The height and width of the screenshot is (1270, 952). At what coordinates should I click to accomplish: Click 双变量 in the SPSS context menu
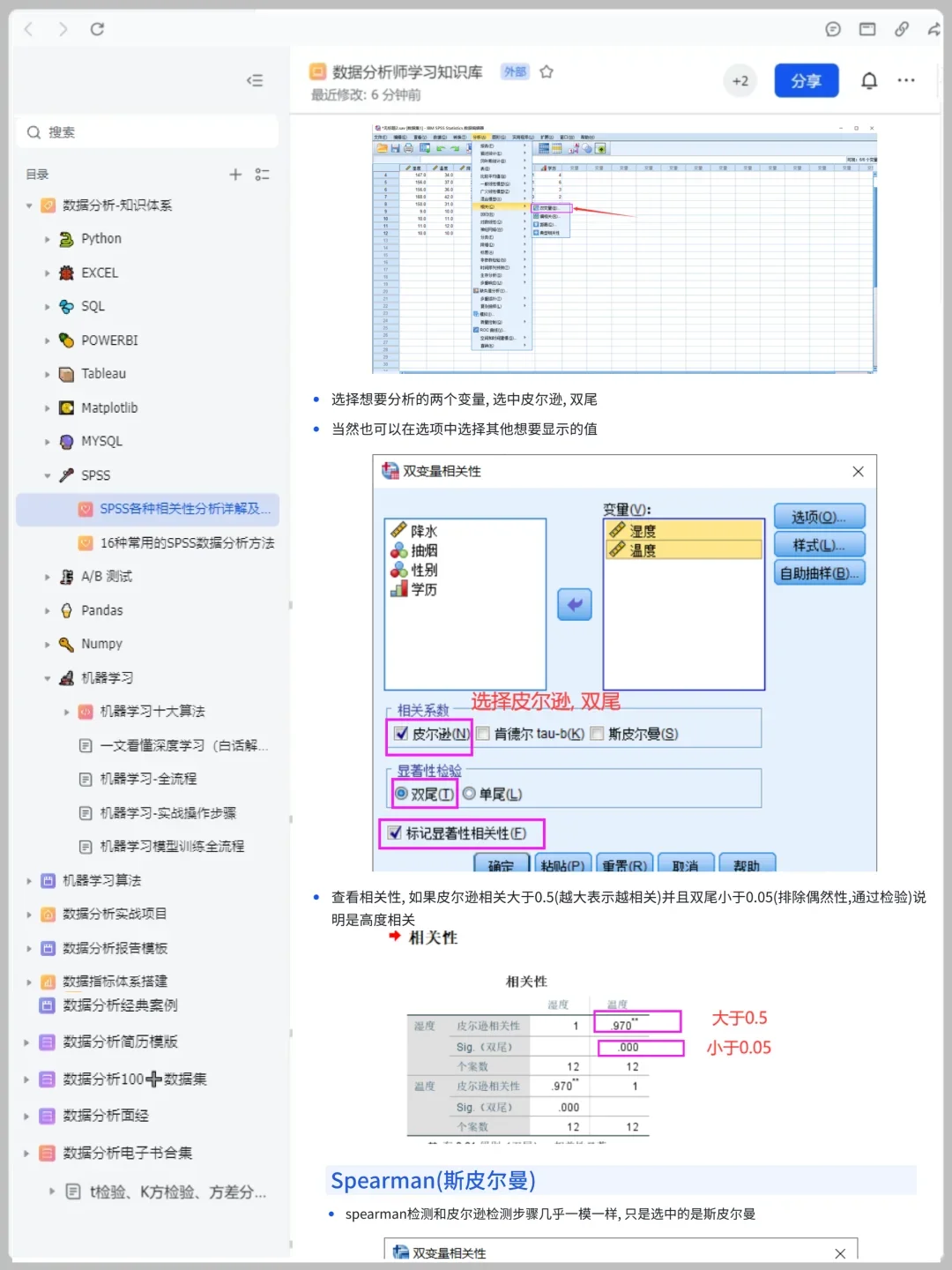552,208
